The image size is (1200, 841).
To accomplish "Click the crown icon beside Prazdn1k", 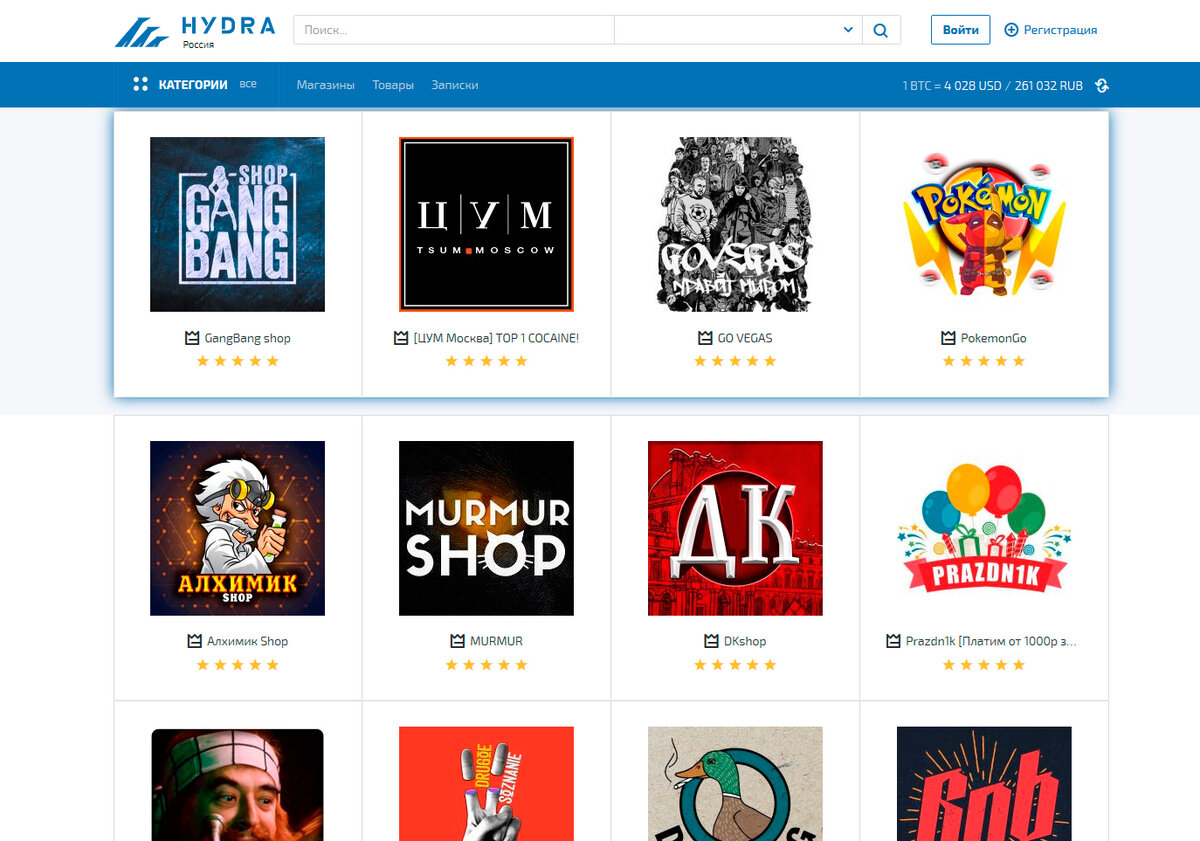I will pyautogui.click(x=894, y=641).
